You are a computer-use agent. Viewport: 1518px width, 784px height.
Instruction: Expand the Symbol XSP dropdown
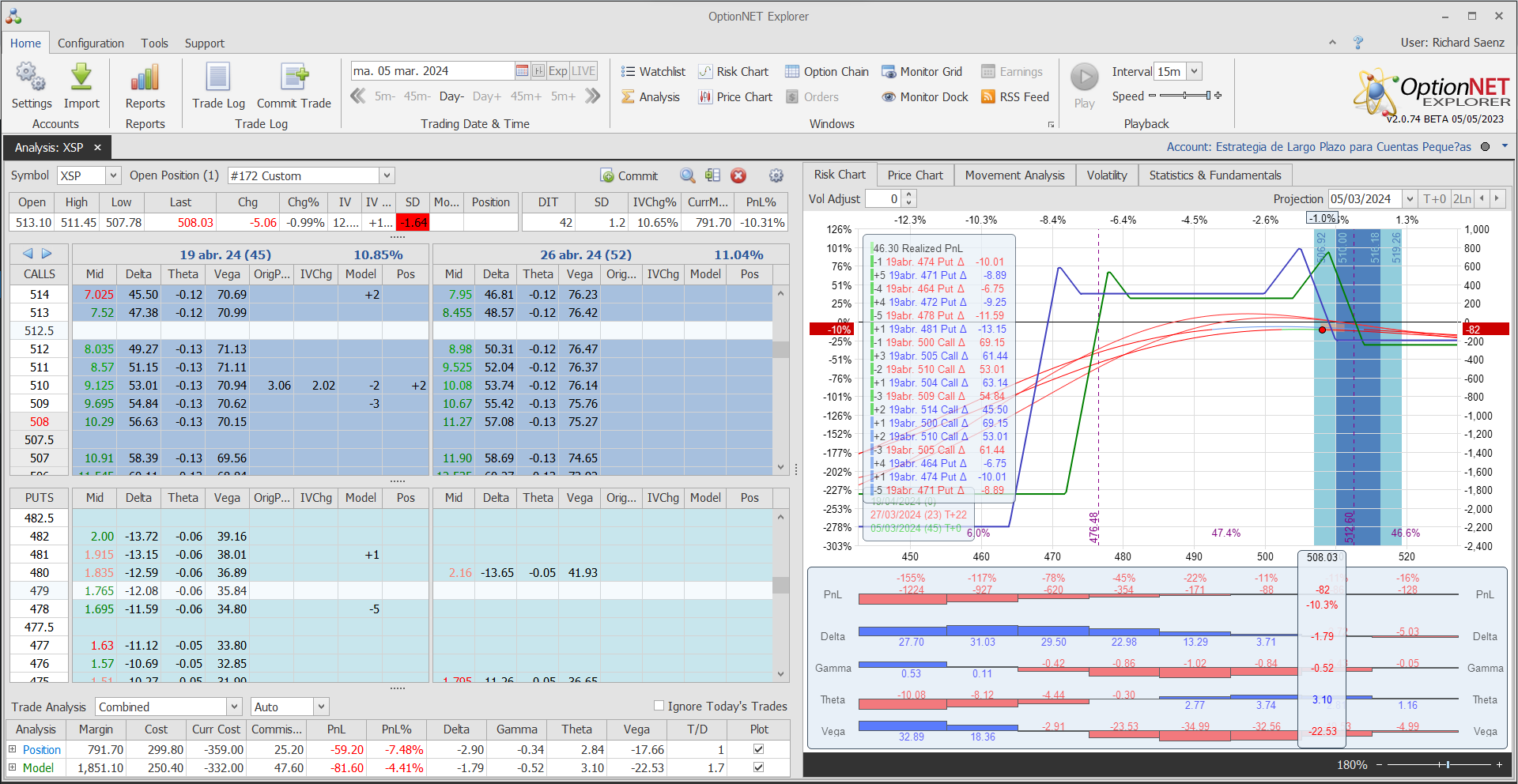[113, 176]
